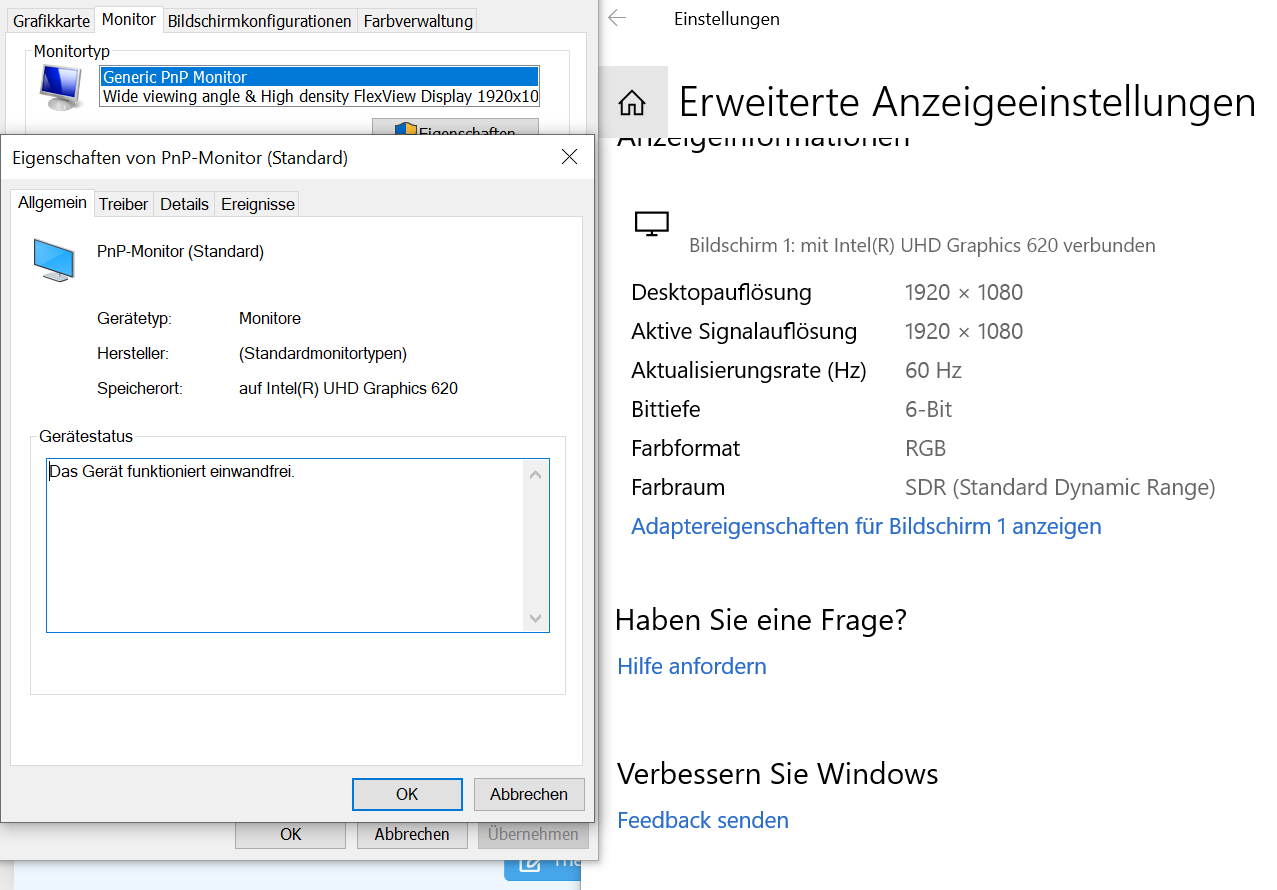Click the 6-Bit Bittiefe value
1277x890 pixels.
click(x=928, y=410)
